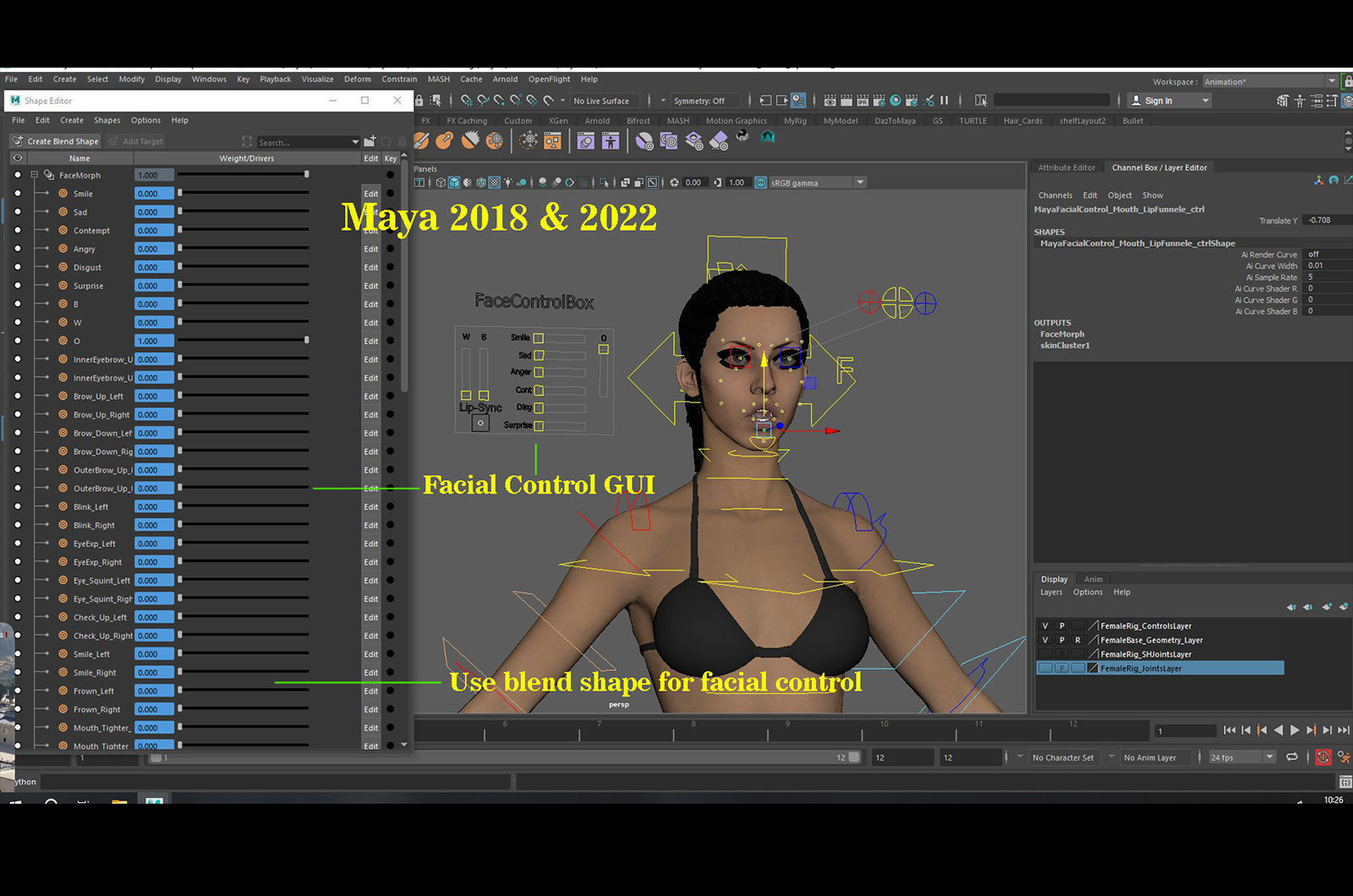Click the Create Blend Shape button
Screen dimensions: 1353x896
coord(55,141)
